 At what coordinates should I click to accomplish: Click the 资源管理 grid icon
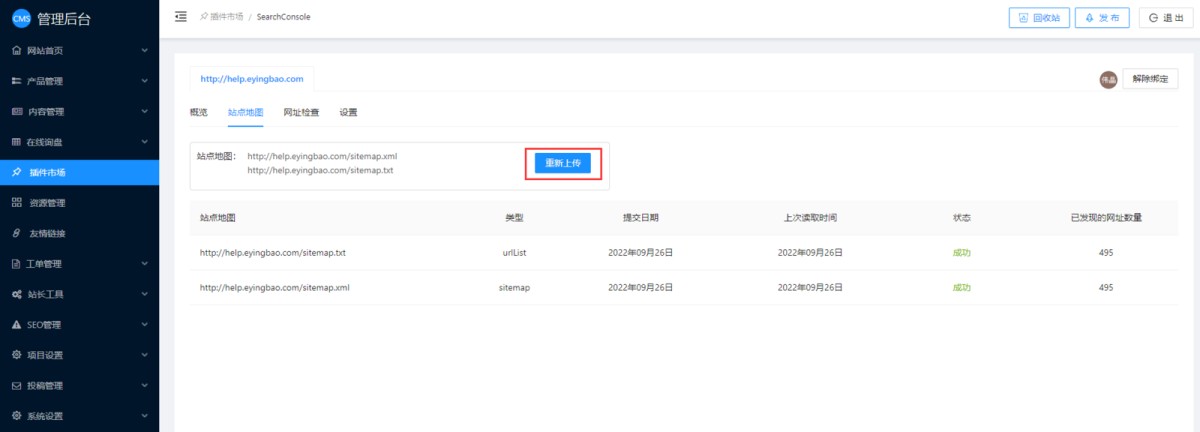[16, 203]
